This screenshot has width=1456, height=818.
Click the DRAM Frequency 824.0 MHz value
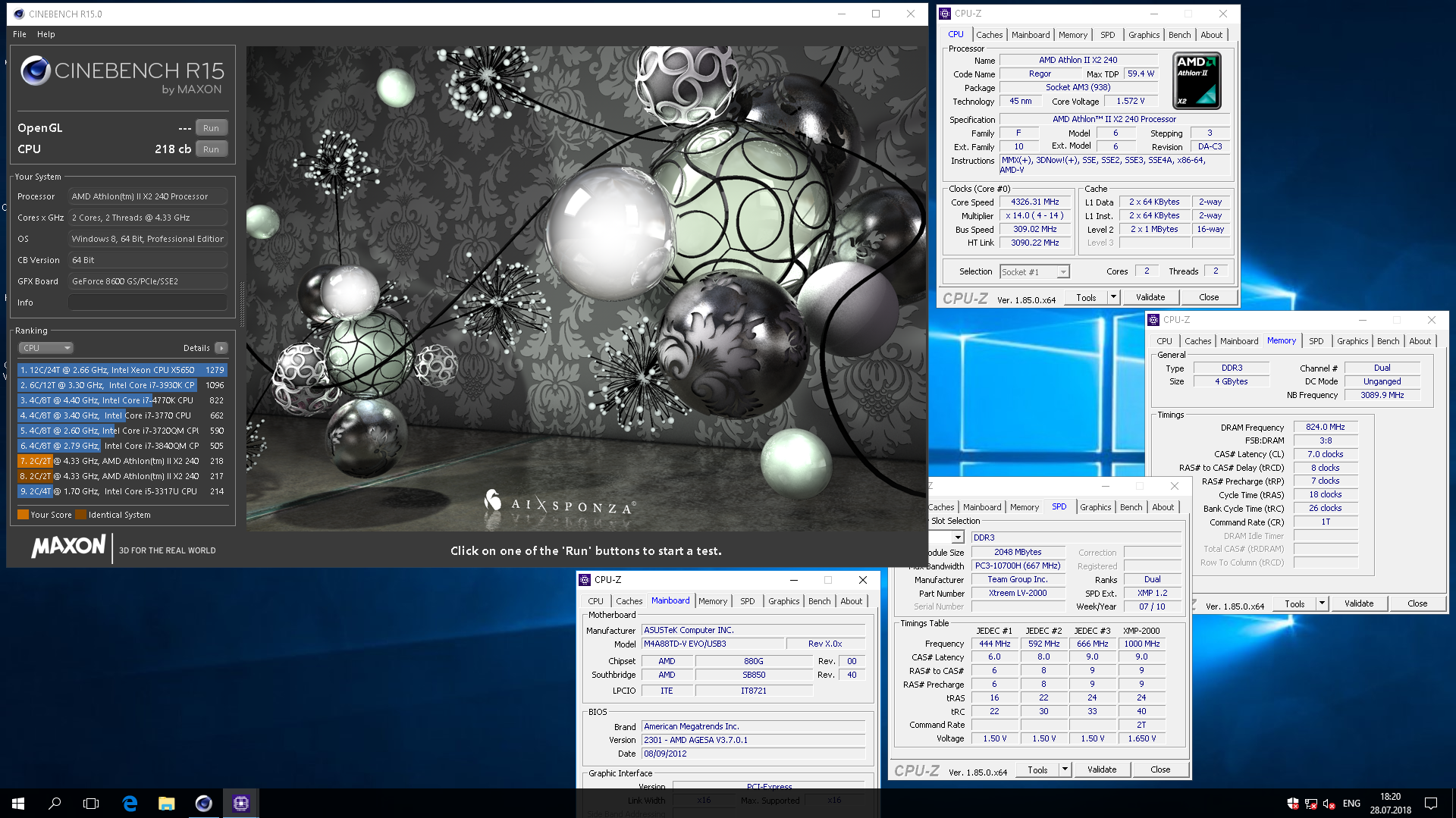click(x=1325, y=428)
